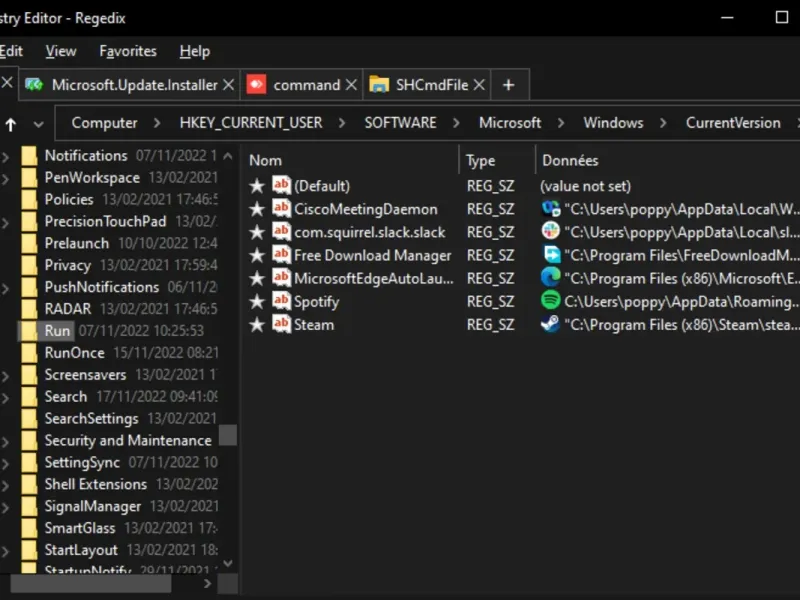Sort values by the Nom column header

352,160
